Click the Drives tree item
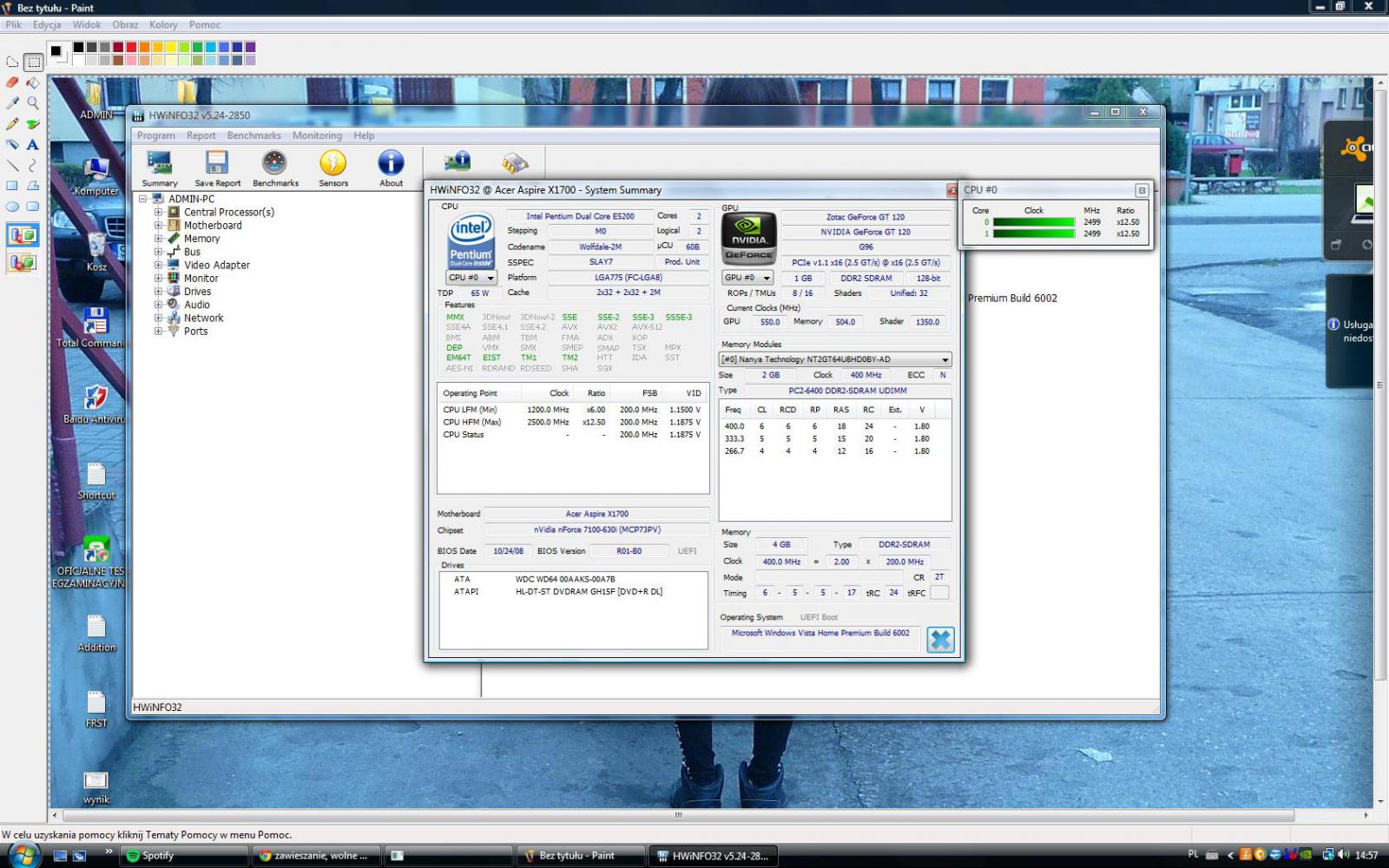 (x=197, y=292)
